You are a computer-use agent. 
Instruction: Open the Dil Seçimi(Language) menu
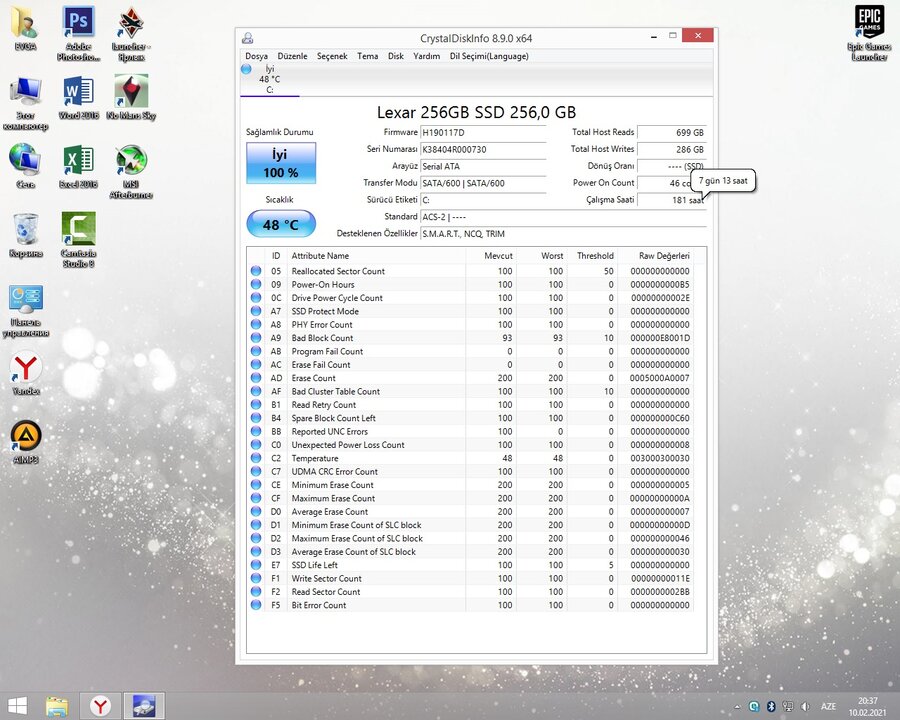point(489,56)
